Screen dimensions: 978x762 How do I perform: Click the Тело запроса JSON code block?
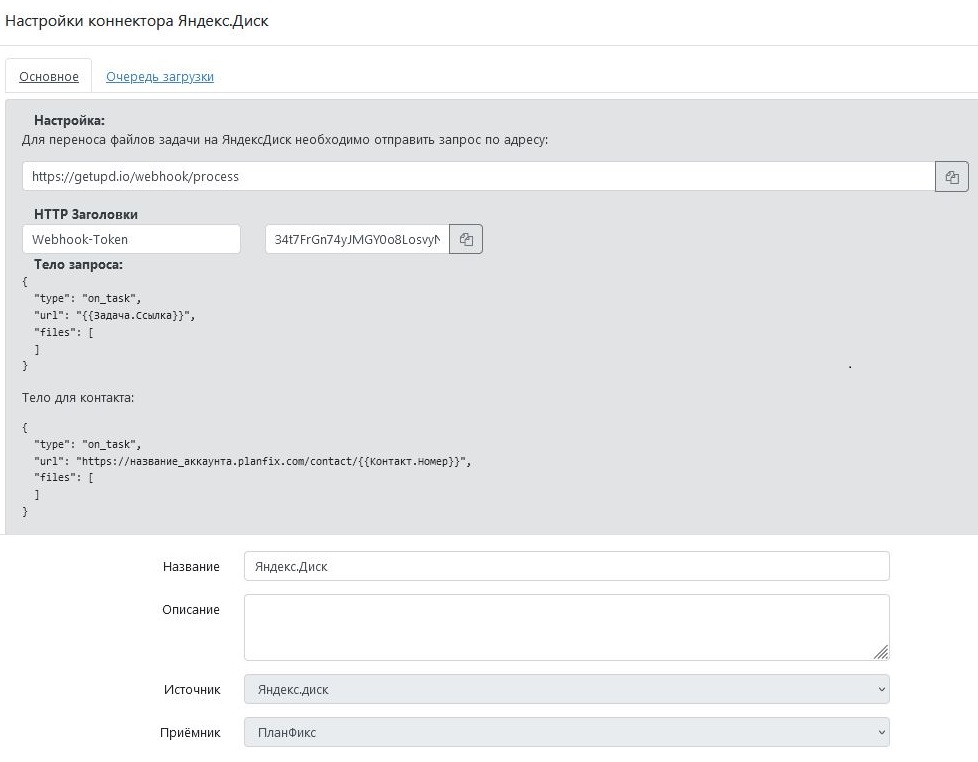coord(109,324)
